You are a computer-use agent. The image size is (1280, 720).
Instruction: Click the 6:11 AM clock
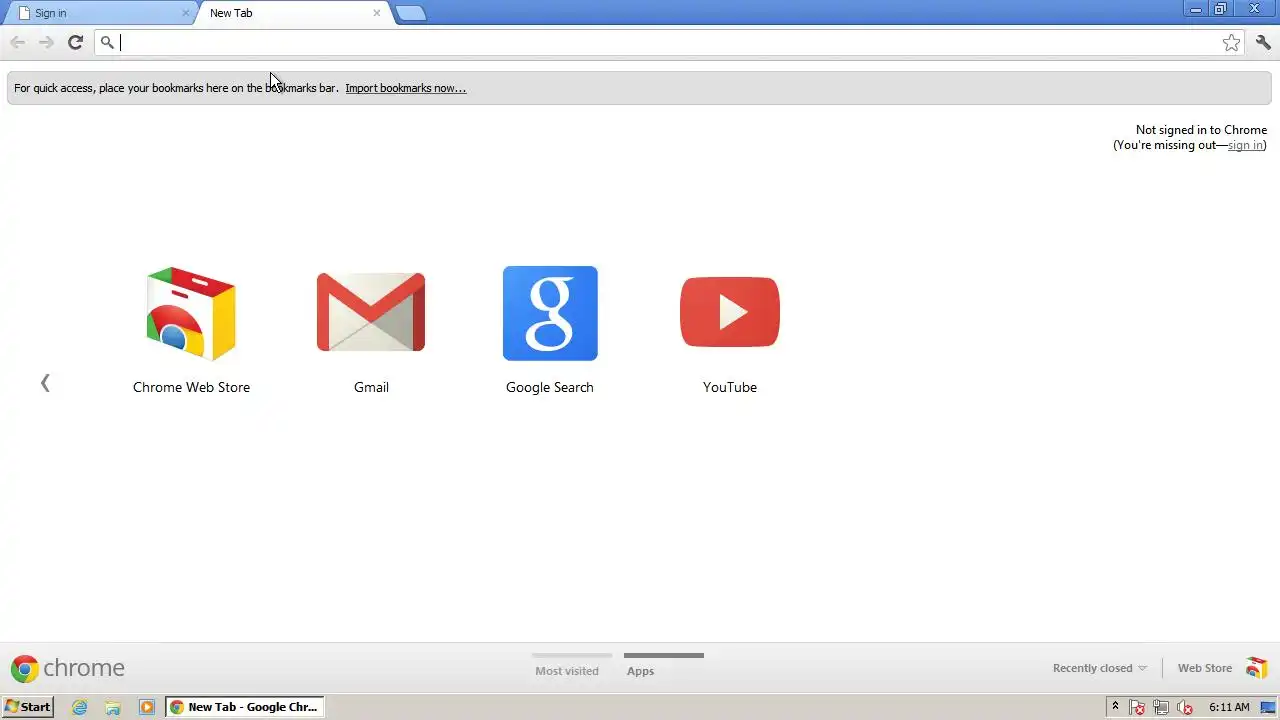click(x=1229, y=707)
